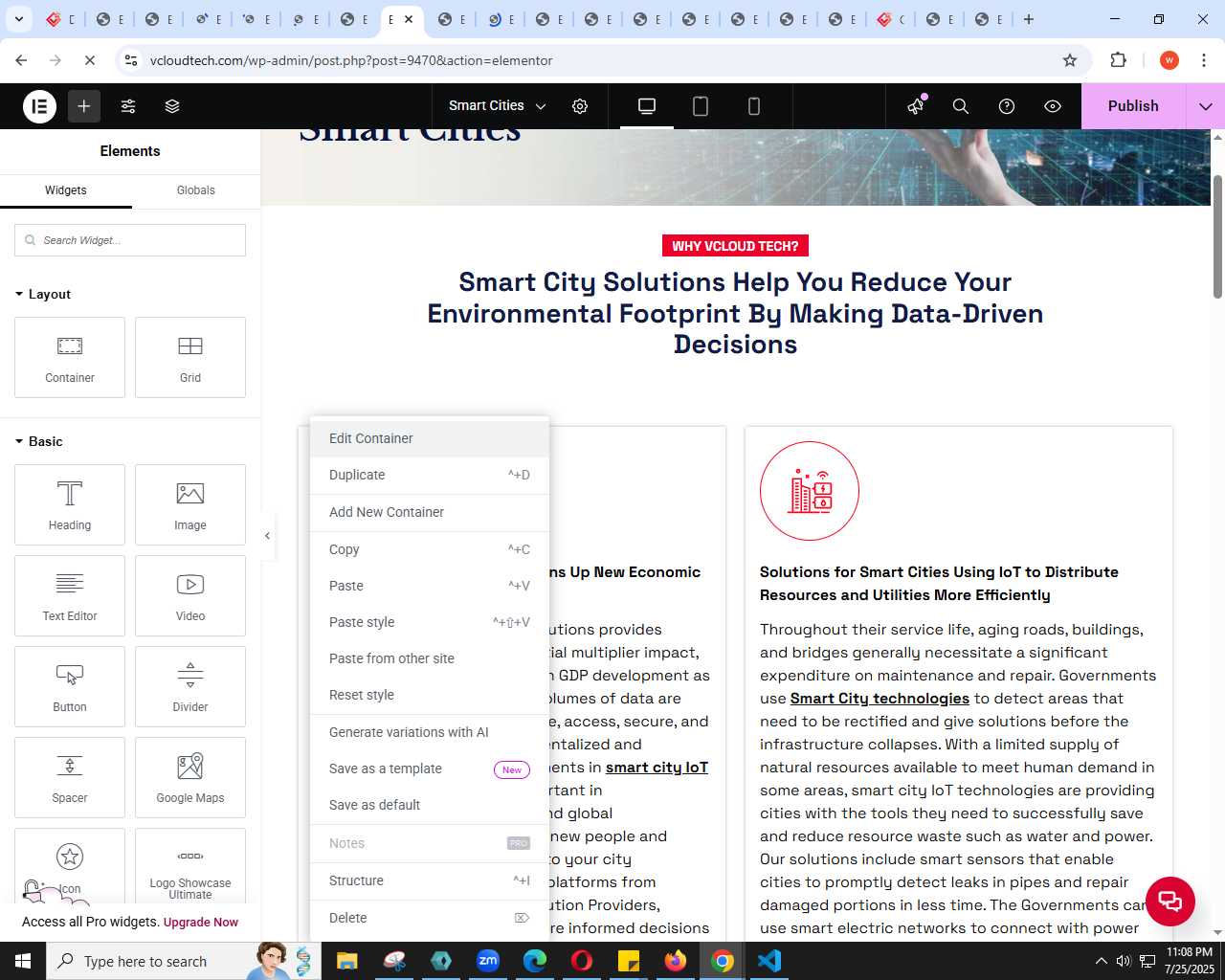
Task: Select Save as a template
Action: [430, 768]
